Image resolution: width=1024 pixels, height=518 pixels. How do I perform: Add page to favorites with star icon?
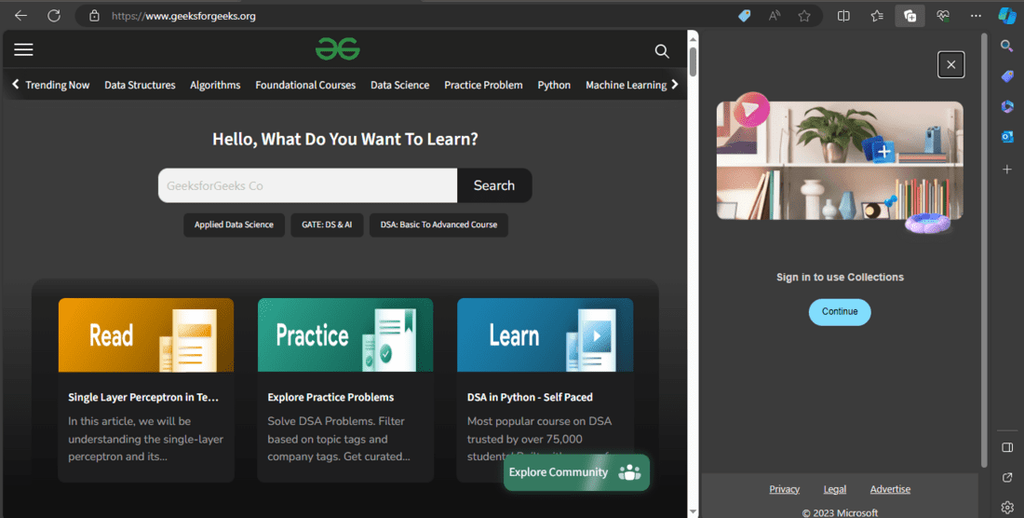point(805,16)
